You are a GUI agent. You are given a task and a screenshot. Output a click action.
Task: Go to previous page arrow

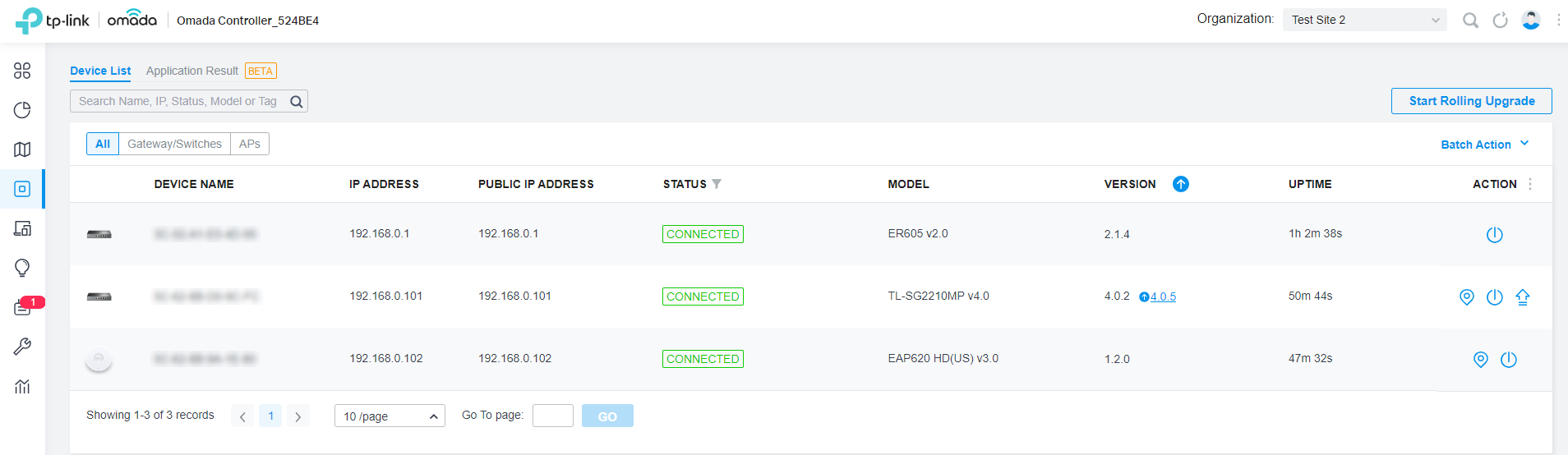pos(242,416)
